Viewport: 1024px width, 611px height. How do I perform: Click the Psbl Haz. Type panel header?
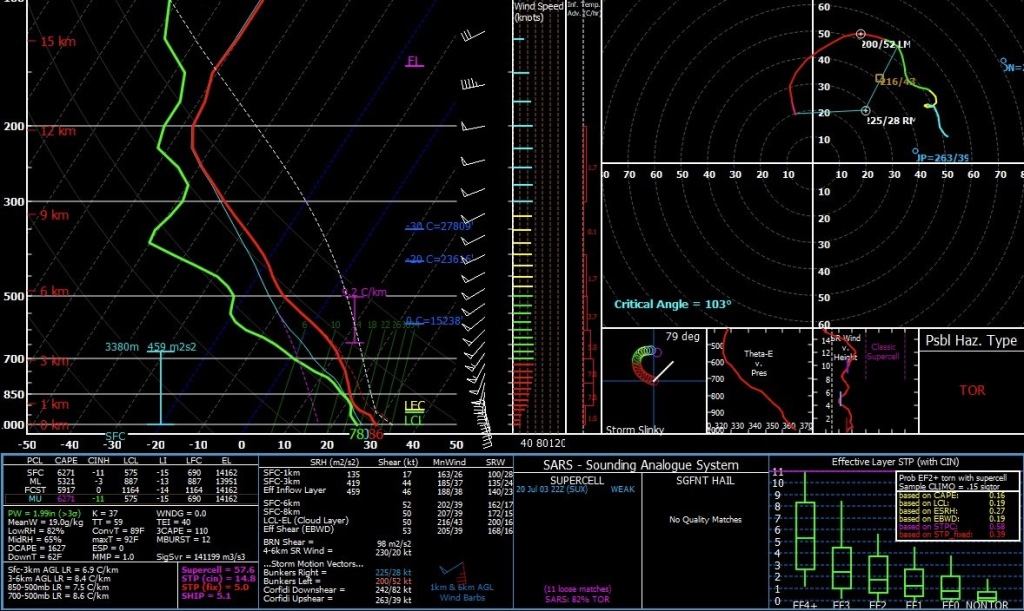[970, 341]
